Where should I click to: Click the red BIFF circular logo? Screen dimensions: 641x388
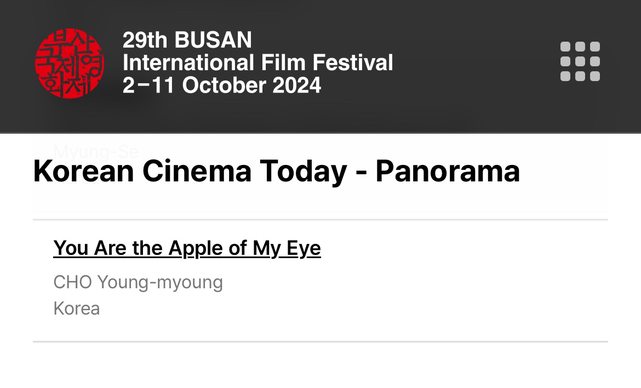[x=69, y=63]
